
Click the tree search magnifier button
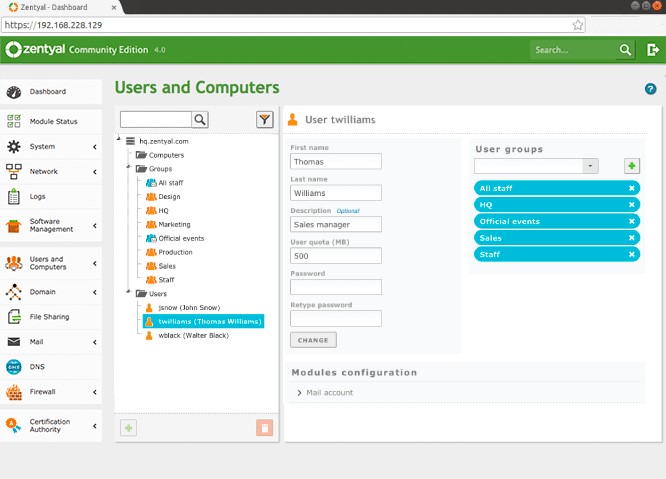point(200,120)
